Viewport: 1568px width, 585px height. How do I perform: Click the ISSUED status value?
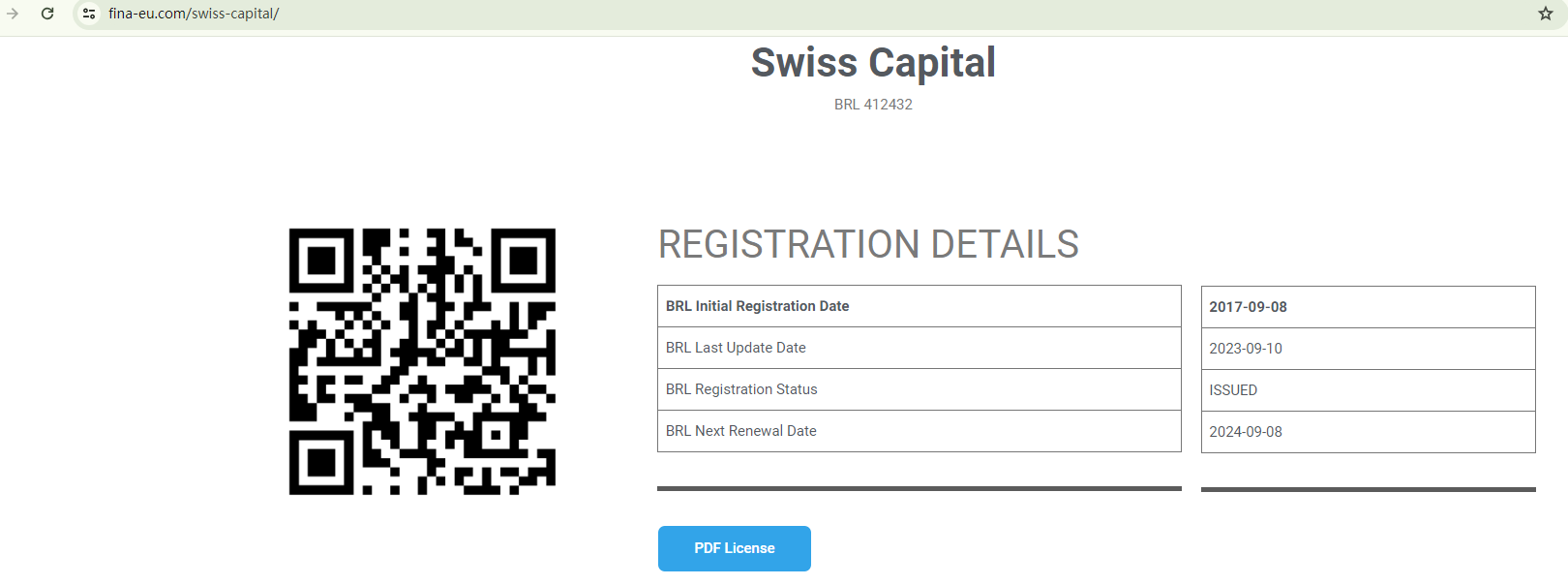coord(1233,390)
